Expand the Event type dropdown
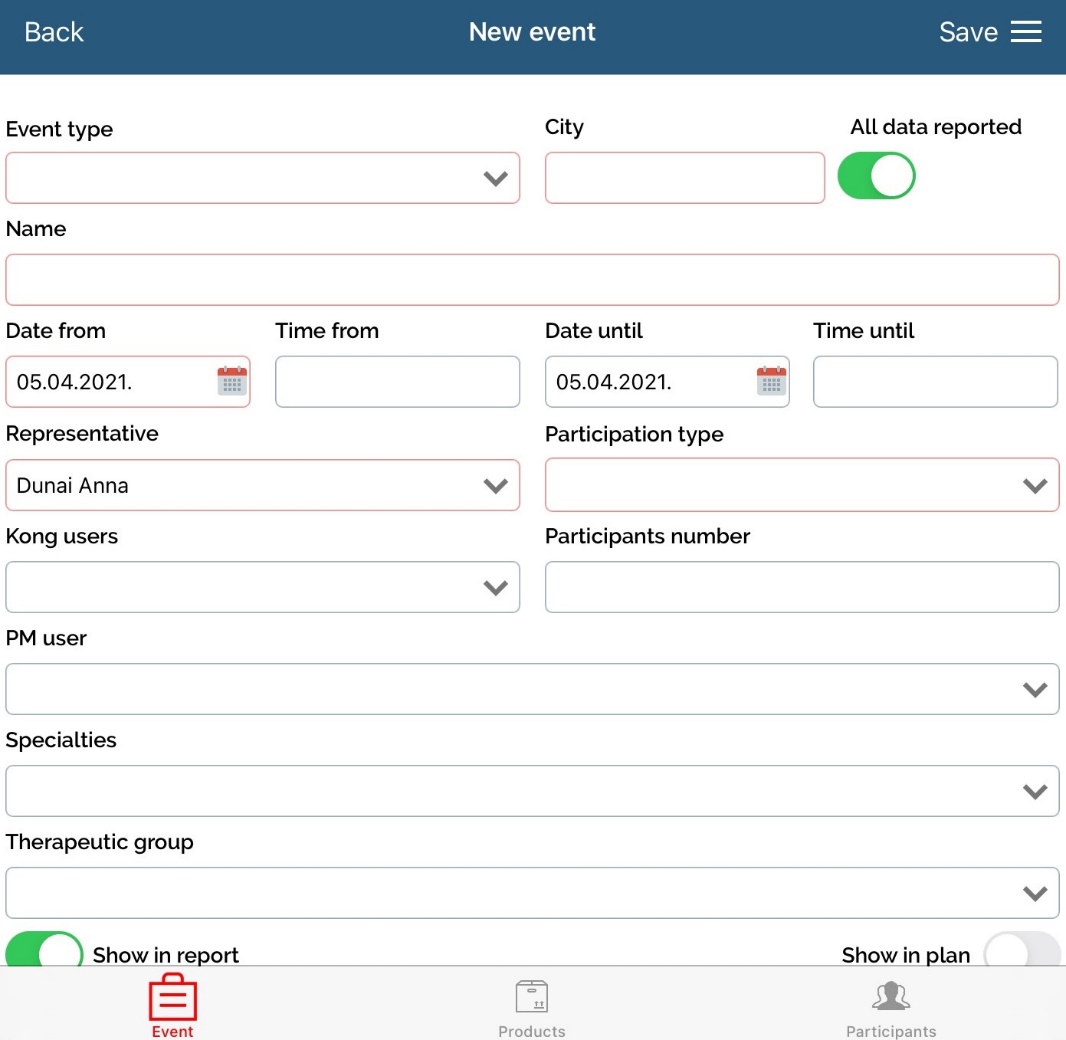 (x=263, y=178)
